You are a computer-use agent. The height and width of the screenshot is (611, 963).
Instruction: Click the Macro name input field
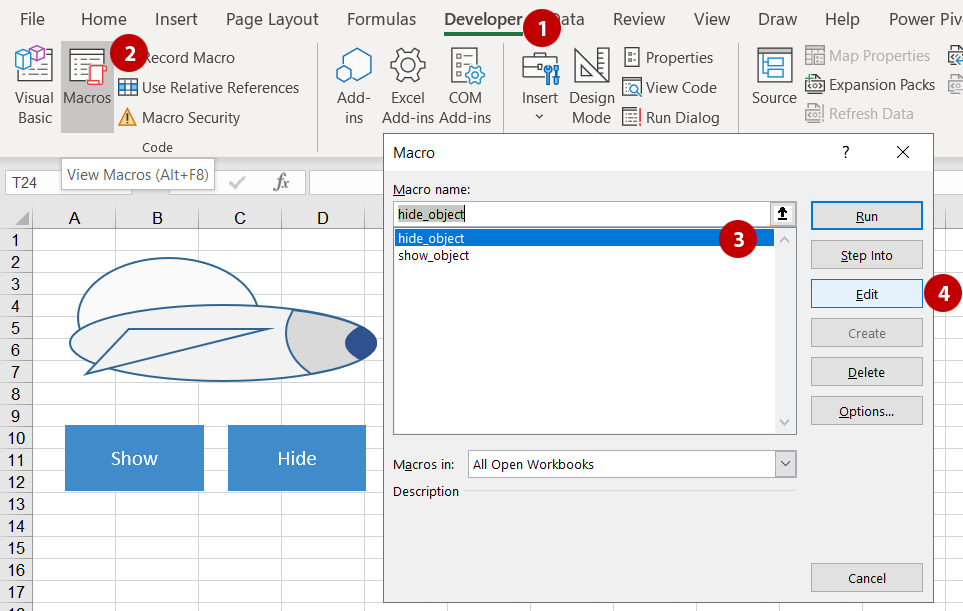pyautogui.click(x=580, y=214)
